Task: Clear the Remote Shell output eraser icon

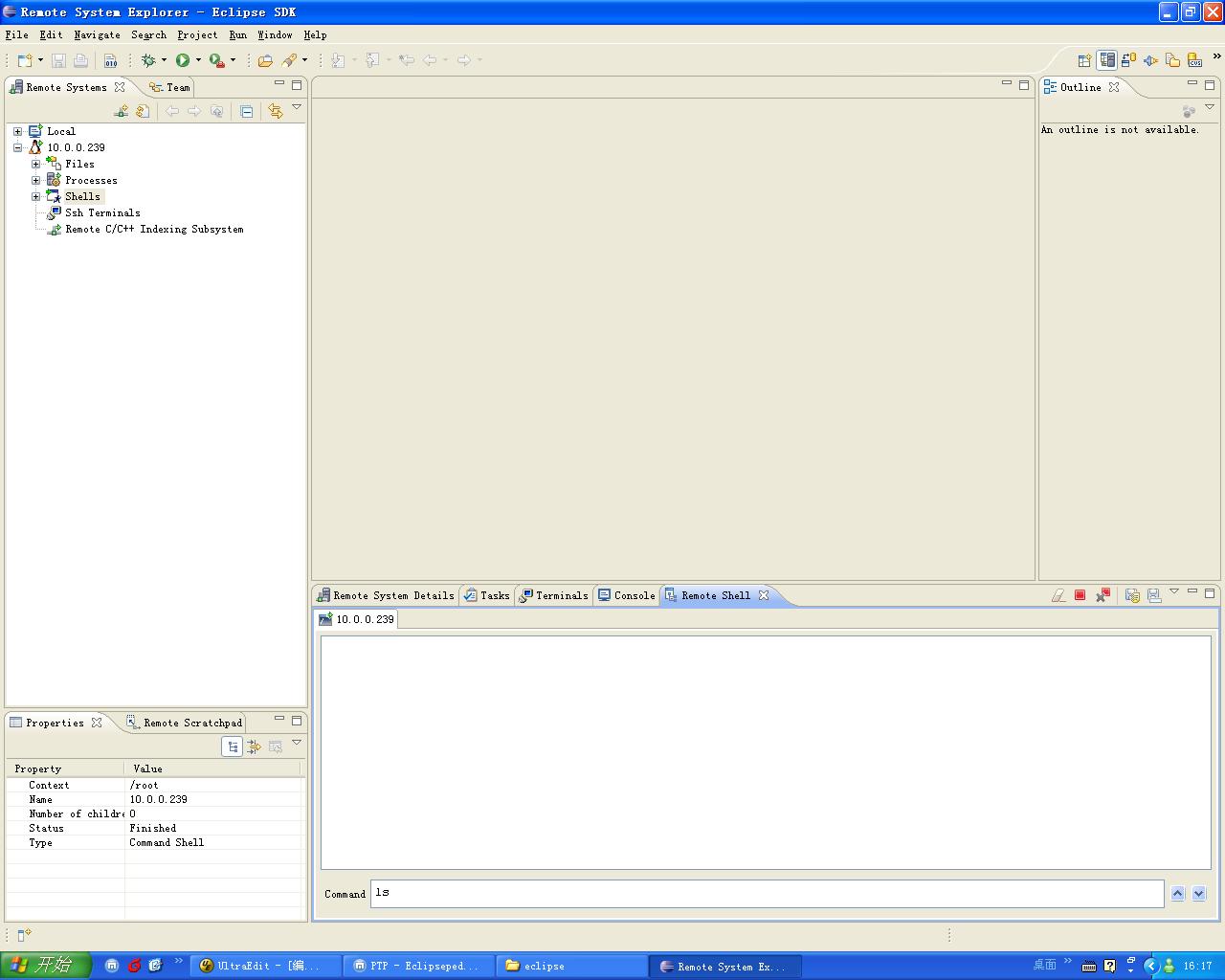Action: pyautogui.click(x=1058, y=595)
